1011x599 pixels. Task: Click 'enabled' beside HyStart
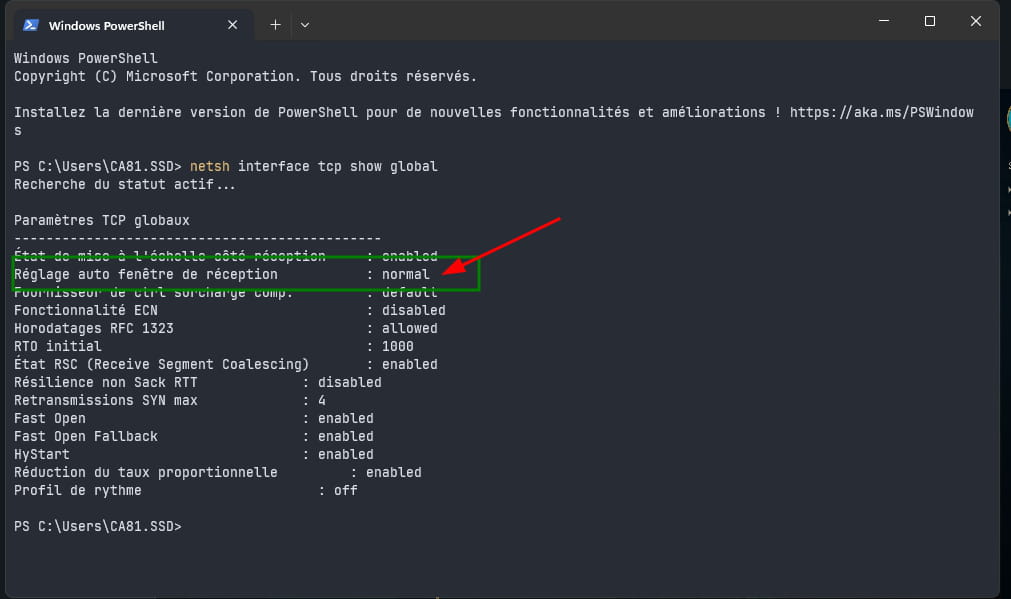[346, 455]
